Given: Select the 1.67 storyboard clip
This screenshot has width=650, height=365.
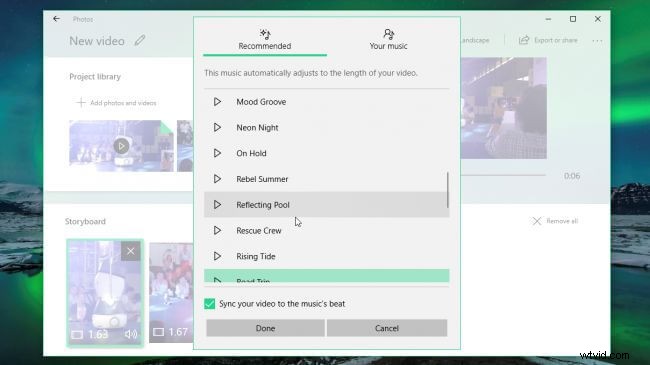Looking at the screenshot, I should coord(171,293).
